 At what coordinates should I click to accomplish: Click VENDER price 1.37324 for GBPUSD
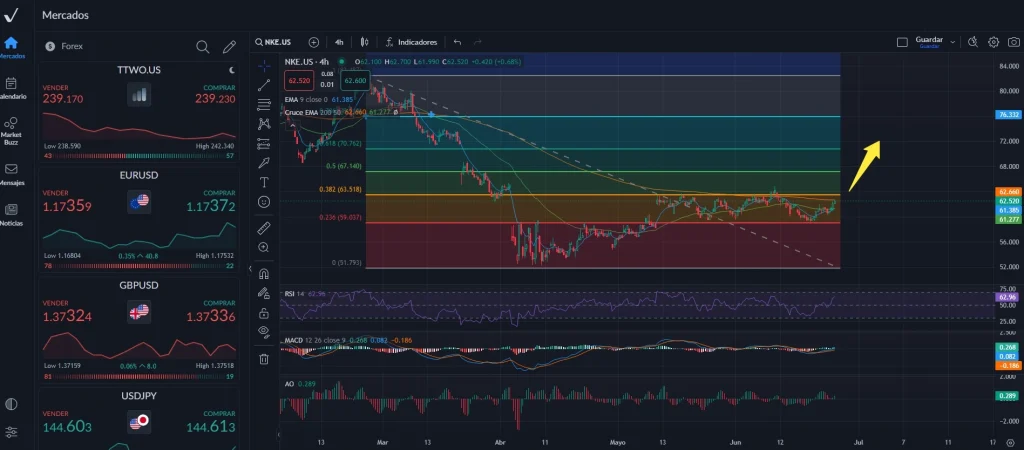click(x=67, y=317)
